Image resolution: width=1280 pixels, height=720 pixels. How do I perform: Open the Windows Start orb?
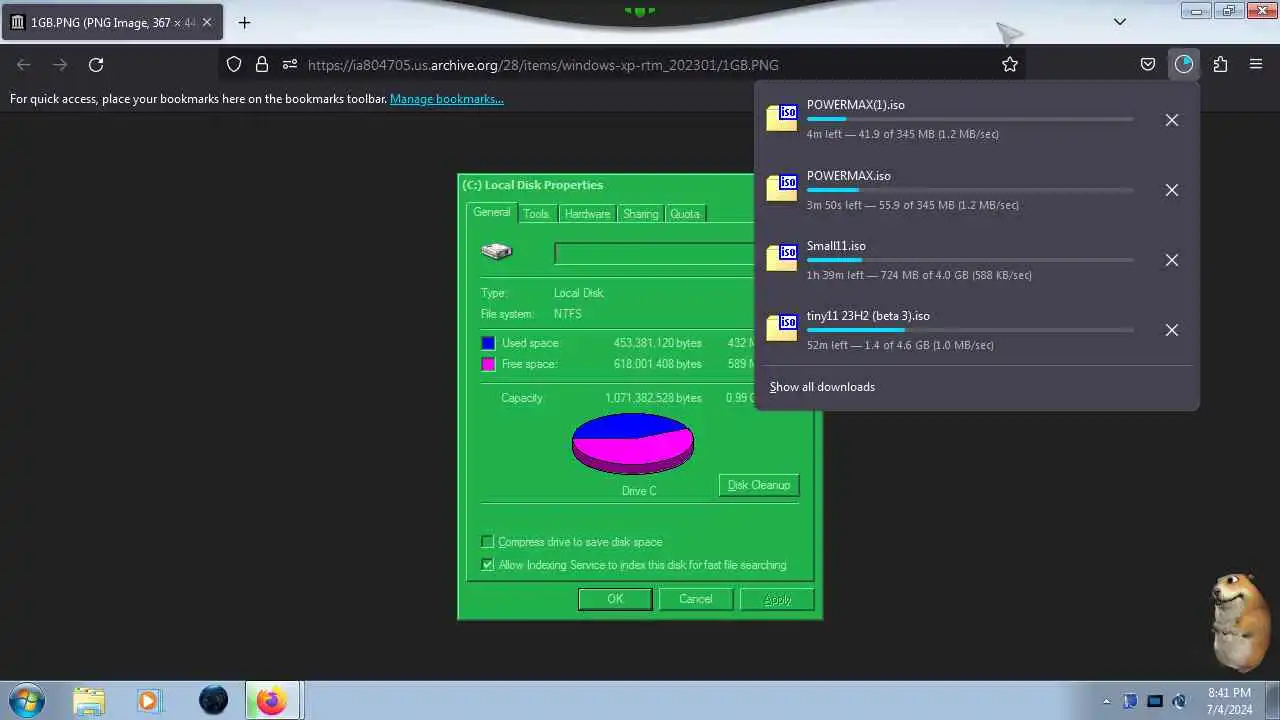point(27,700)
